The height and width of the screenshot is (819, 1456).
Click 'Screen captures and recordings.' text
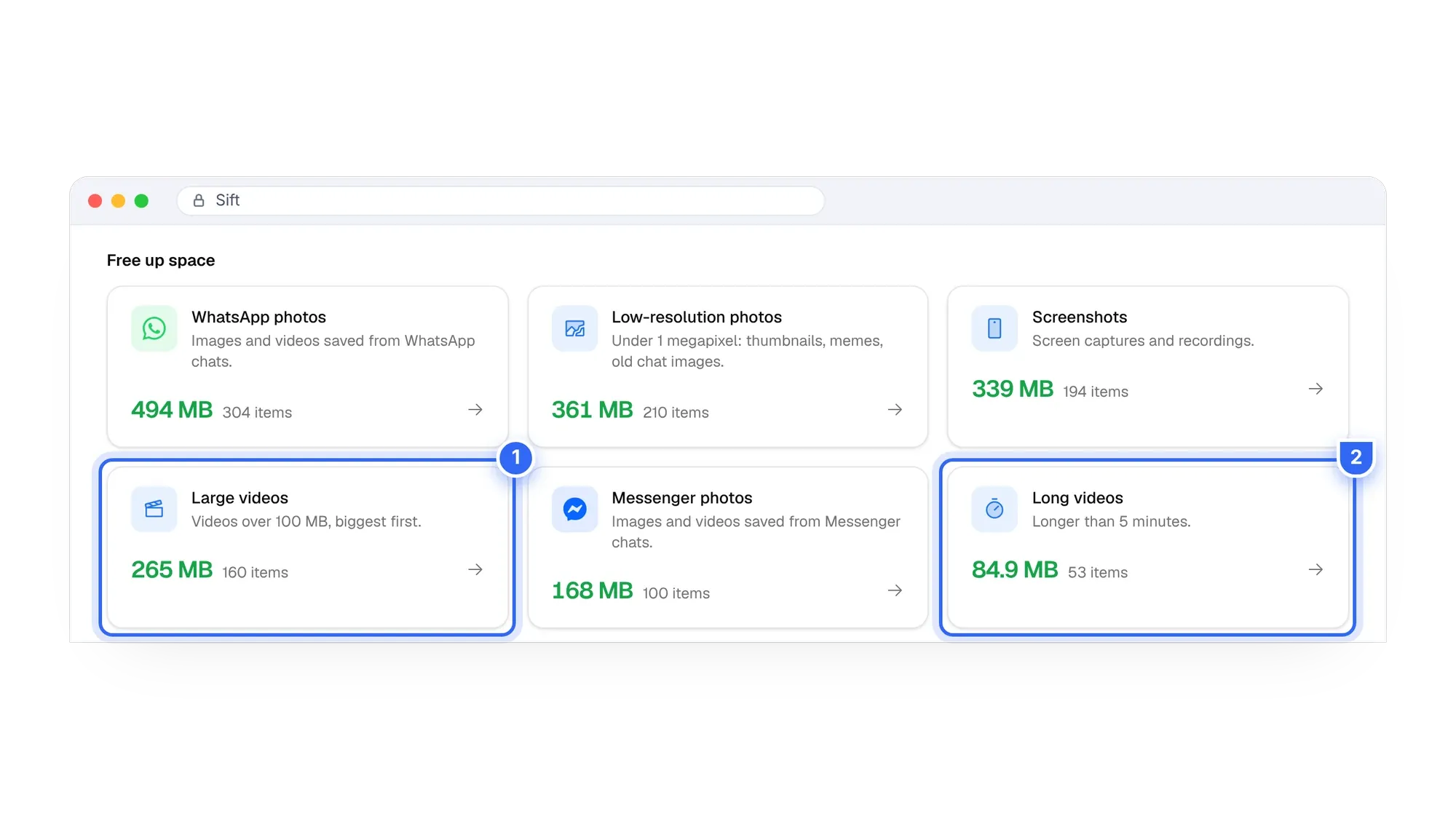click(x=1143, y=341)
